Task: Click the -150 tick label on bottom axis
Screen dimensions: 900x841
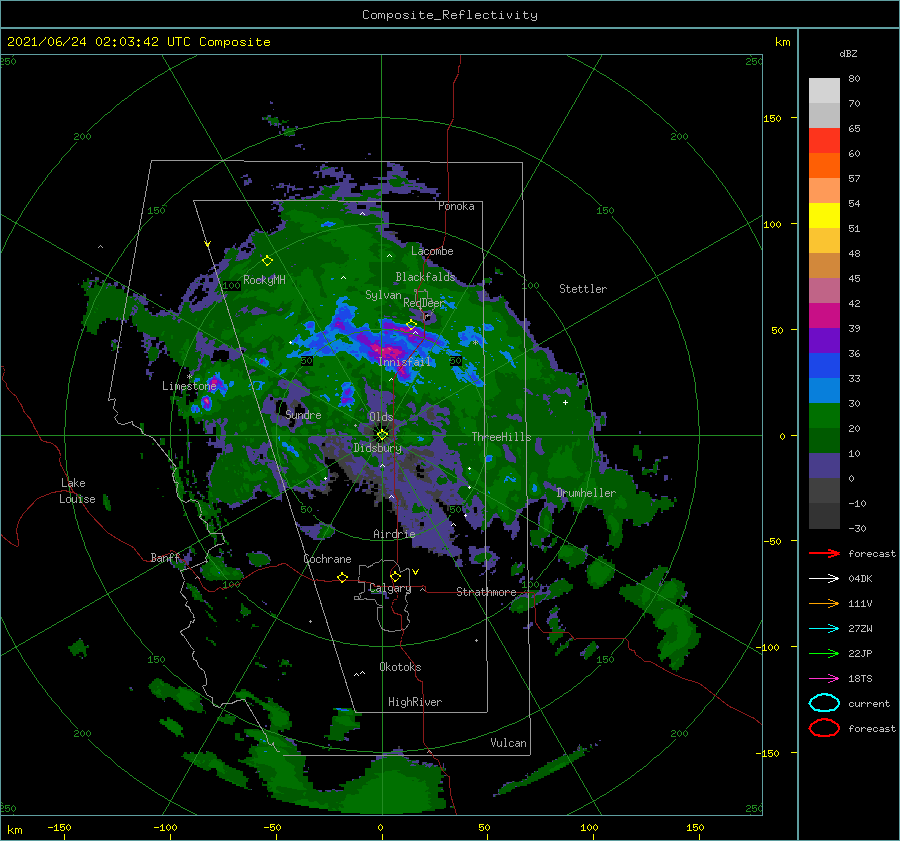Action: pos(59,827)
